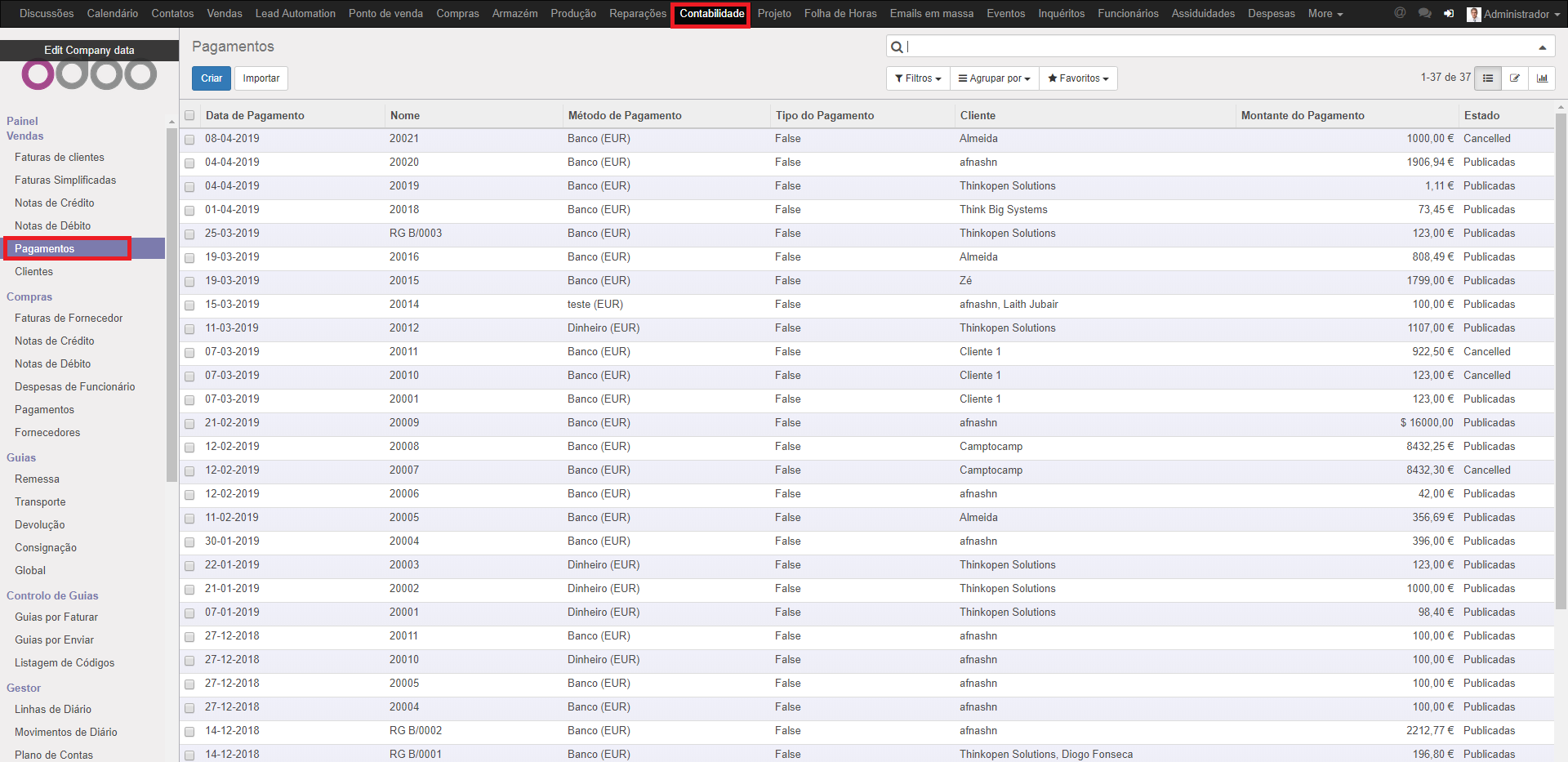This screenshot has width=1568, height=762.
Task: Select all rows with header checkbox
Action: pyautogui.click(x=189, y=115)
